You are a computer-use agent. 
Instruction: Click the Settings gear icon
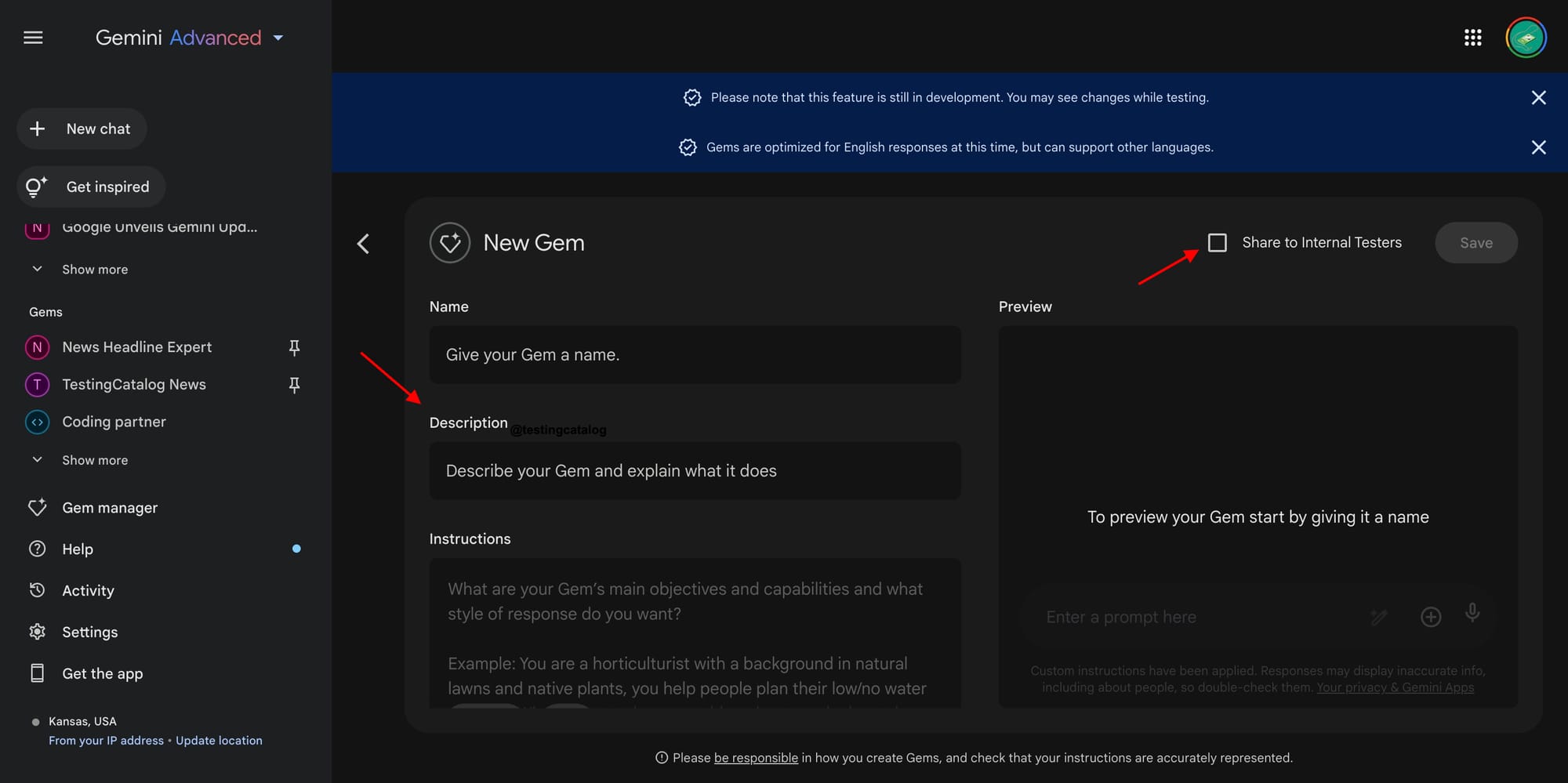pyautogui.click(x=37, y=632)
